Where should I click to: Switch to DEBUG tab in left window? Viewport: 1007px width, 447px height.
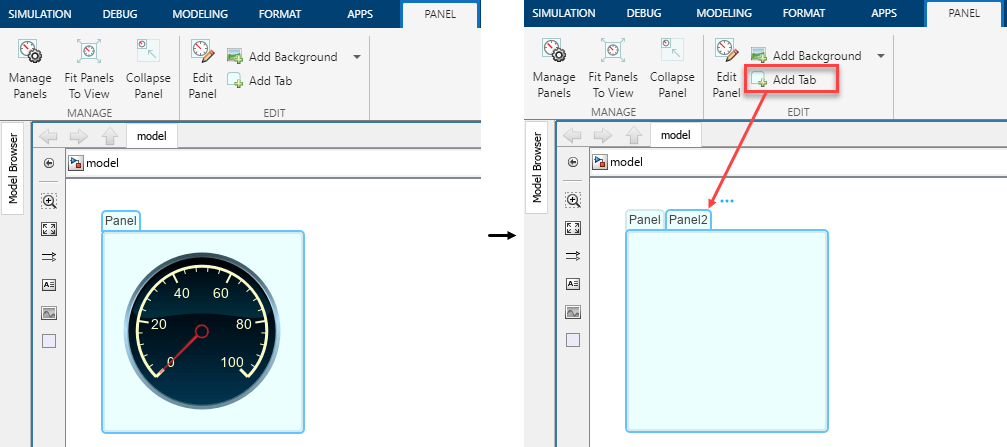click(x=119, y=13)
